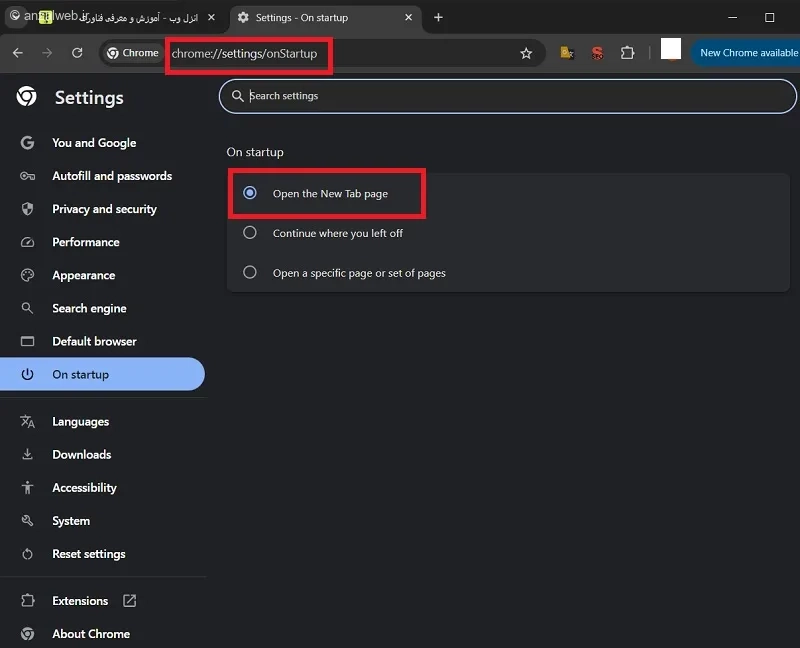Click the chrome://settings/onStartup address bar

(342, 53)
